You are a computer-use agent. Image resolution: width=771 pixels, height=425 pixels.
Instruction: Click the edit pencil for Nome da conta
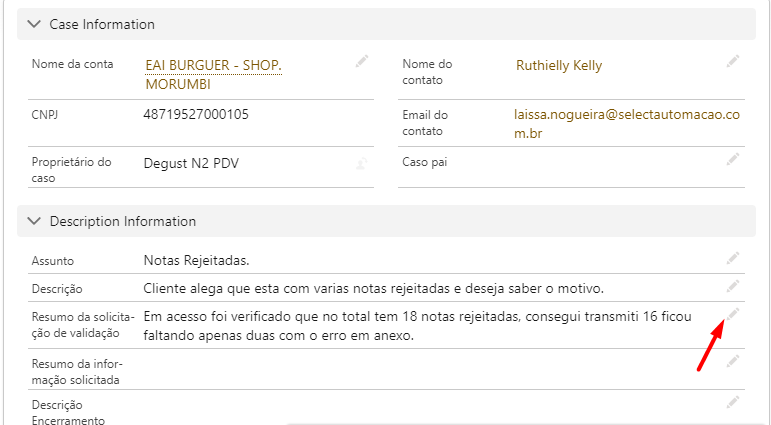pyautogui.click(x=362, y=62)
